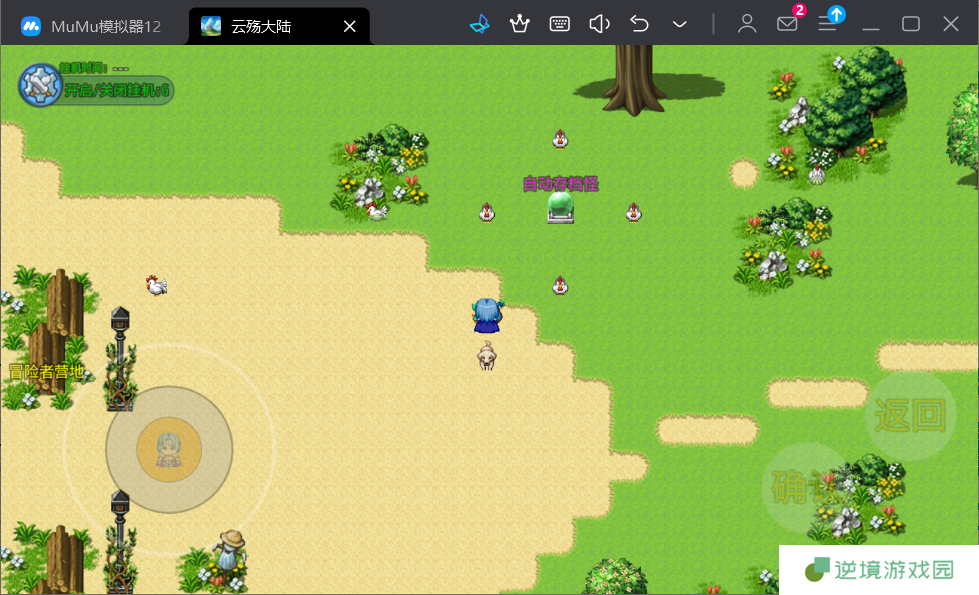
Task: Close the 云殇大陆 tab
Action: coord(350,26)
